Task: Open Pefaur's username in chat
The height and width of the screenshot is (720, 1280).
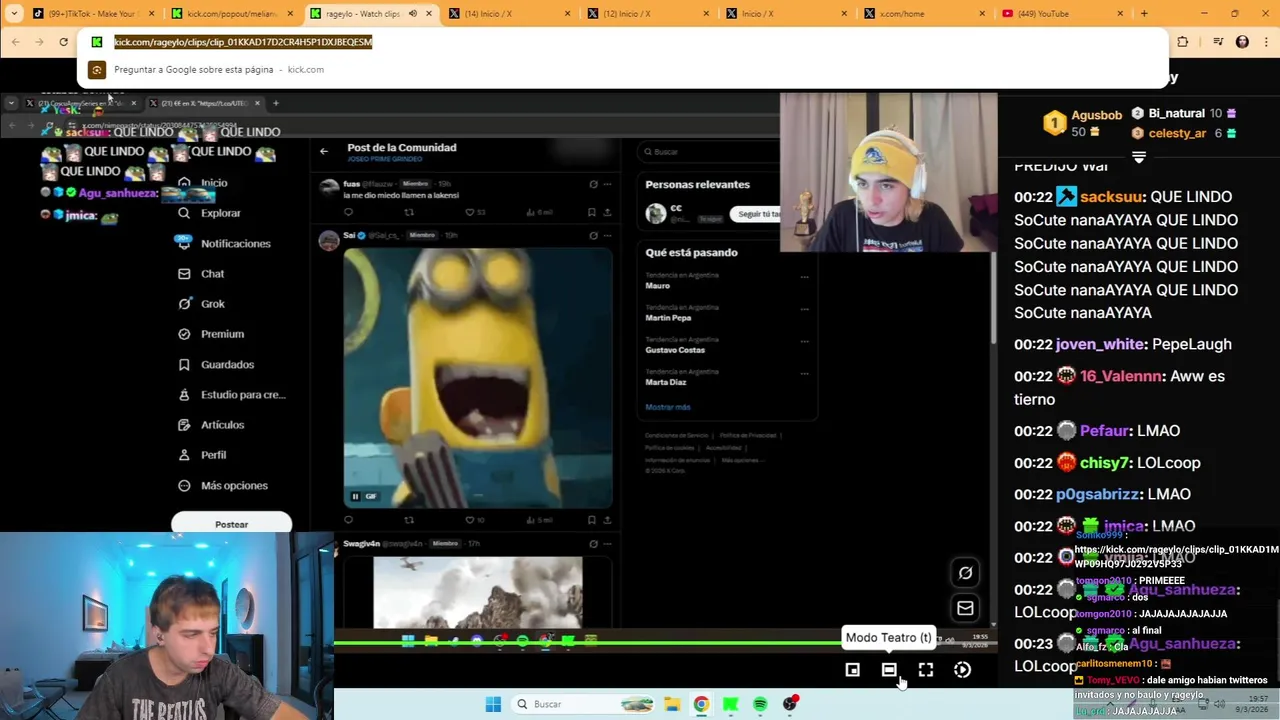Action: pos(1104,431)
